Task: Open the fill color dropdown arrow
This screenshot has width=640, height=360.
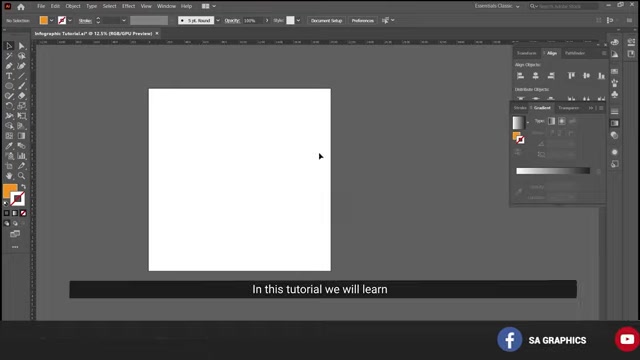Action: point(51,20)
